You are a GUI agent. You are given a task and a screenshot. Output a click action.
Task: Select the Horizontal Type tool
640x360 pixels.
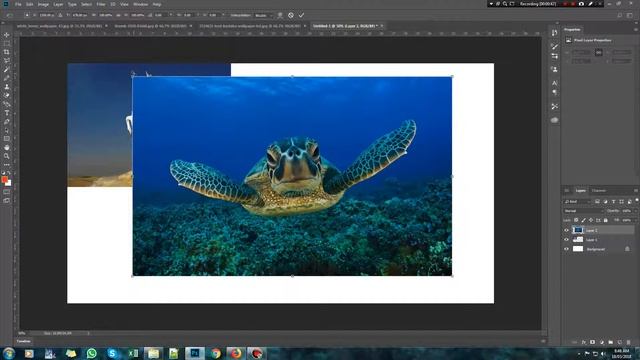[7, 113]
